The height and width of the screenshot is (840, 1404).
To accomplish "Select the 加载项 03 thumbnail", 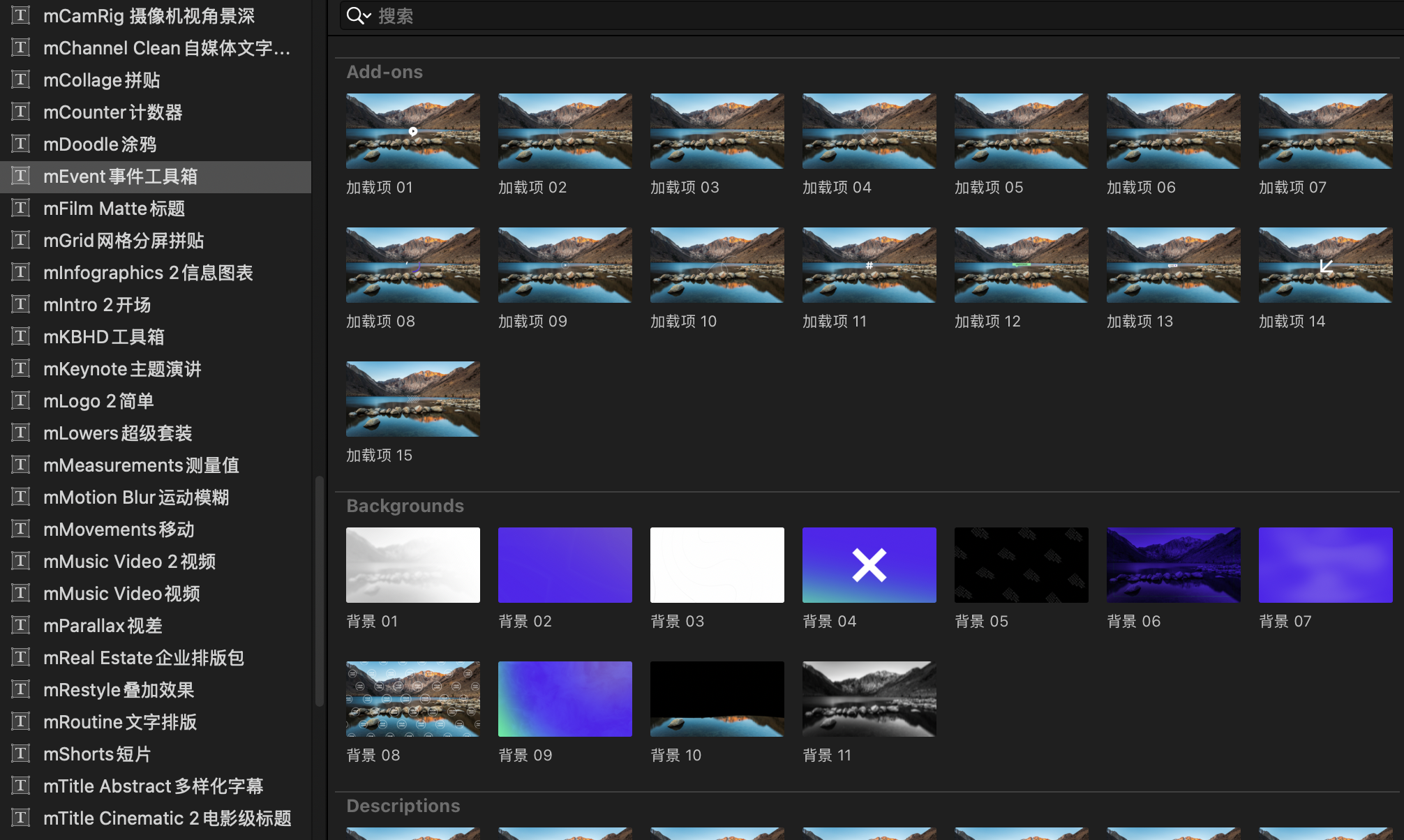I will coord(717,131).
